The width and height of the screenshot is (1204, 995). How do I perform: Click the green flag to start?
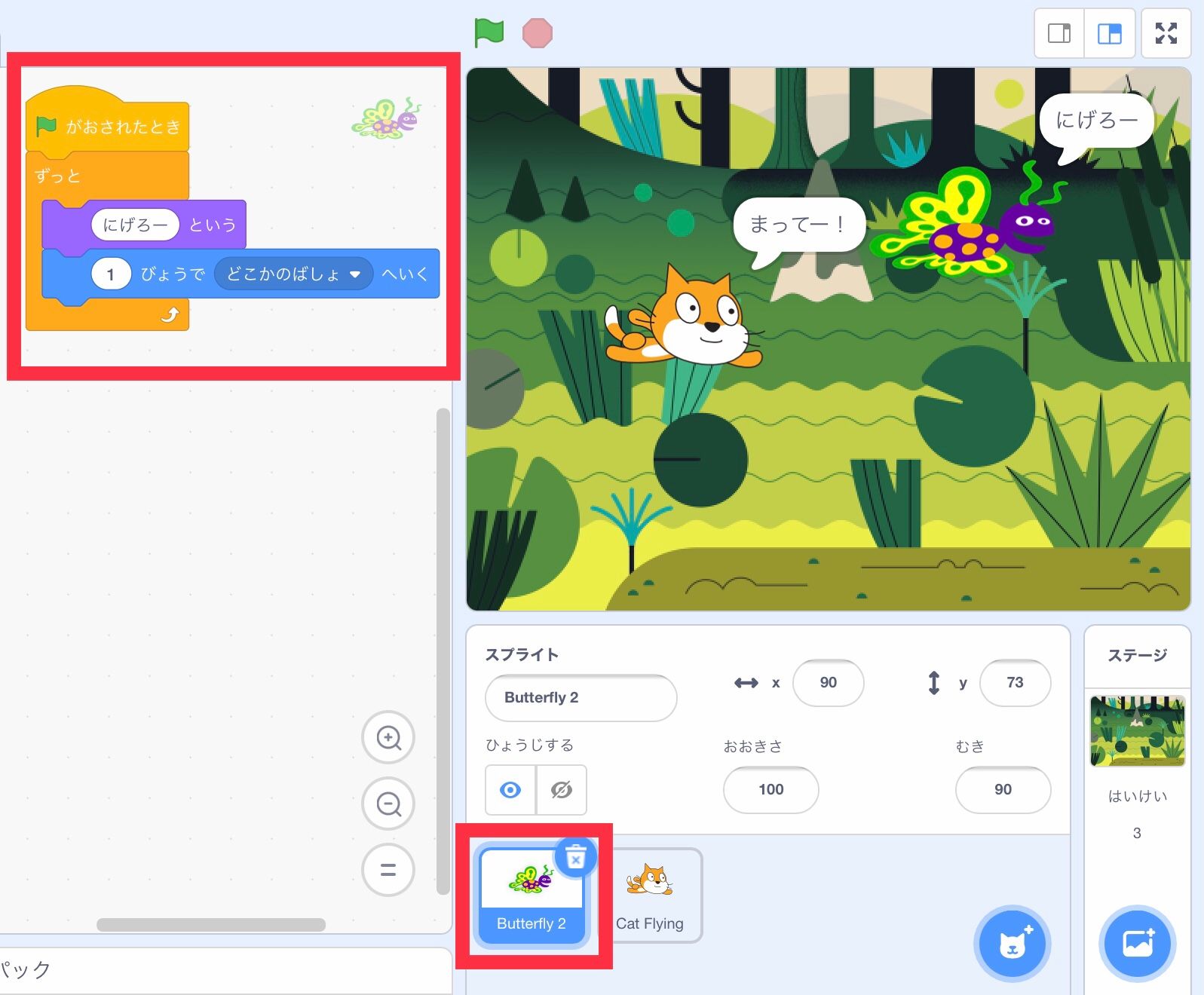(x=489, y=33)
